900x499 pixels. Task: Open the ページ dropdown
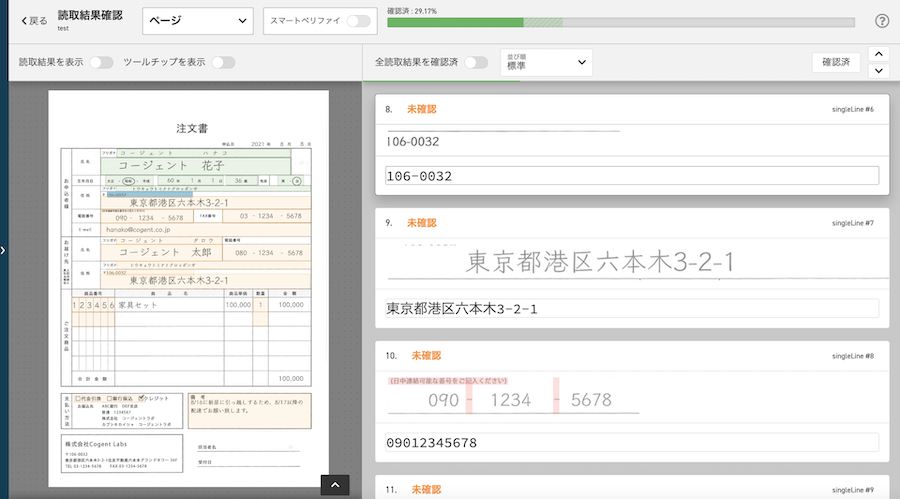click(197, 21)
